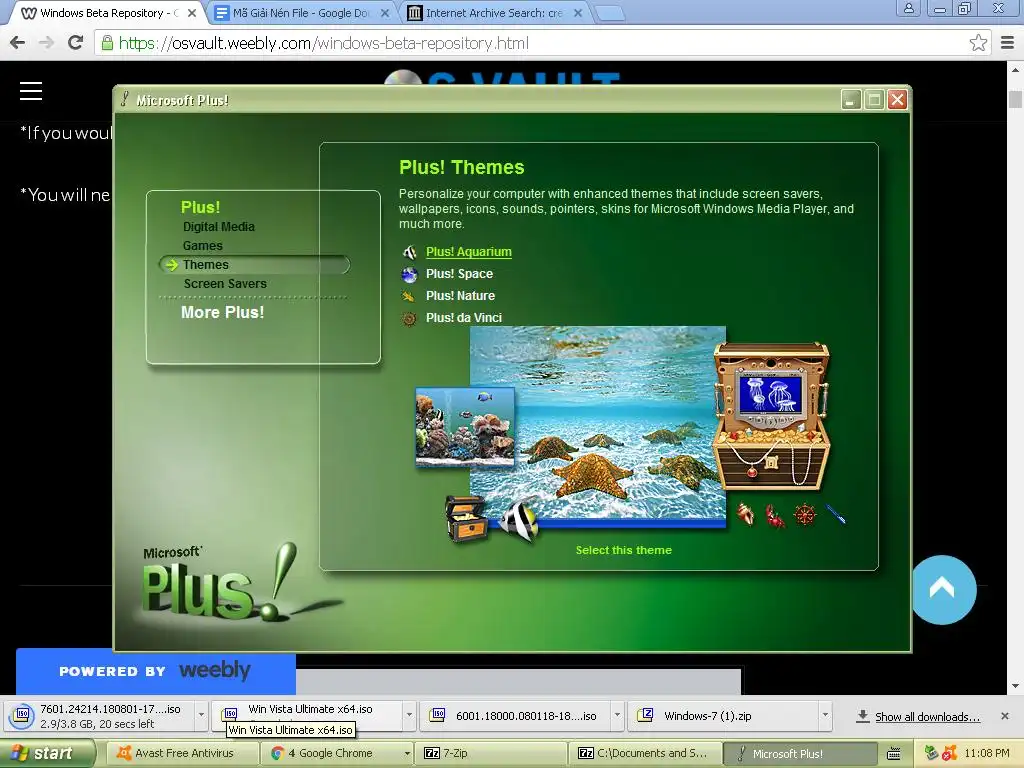Bookmark this page with star icon
Image resolution: width=1024 pixels, height=768 pixels.
978,43
